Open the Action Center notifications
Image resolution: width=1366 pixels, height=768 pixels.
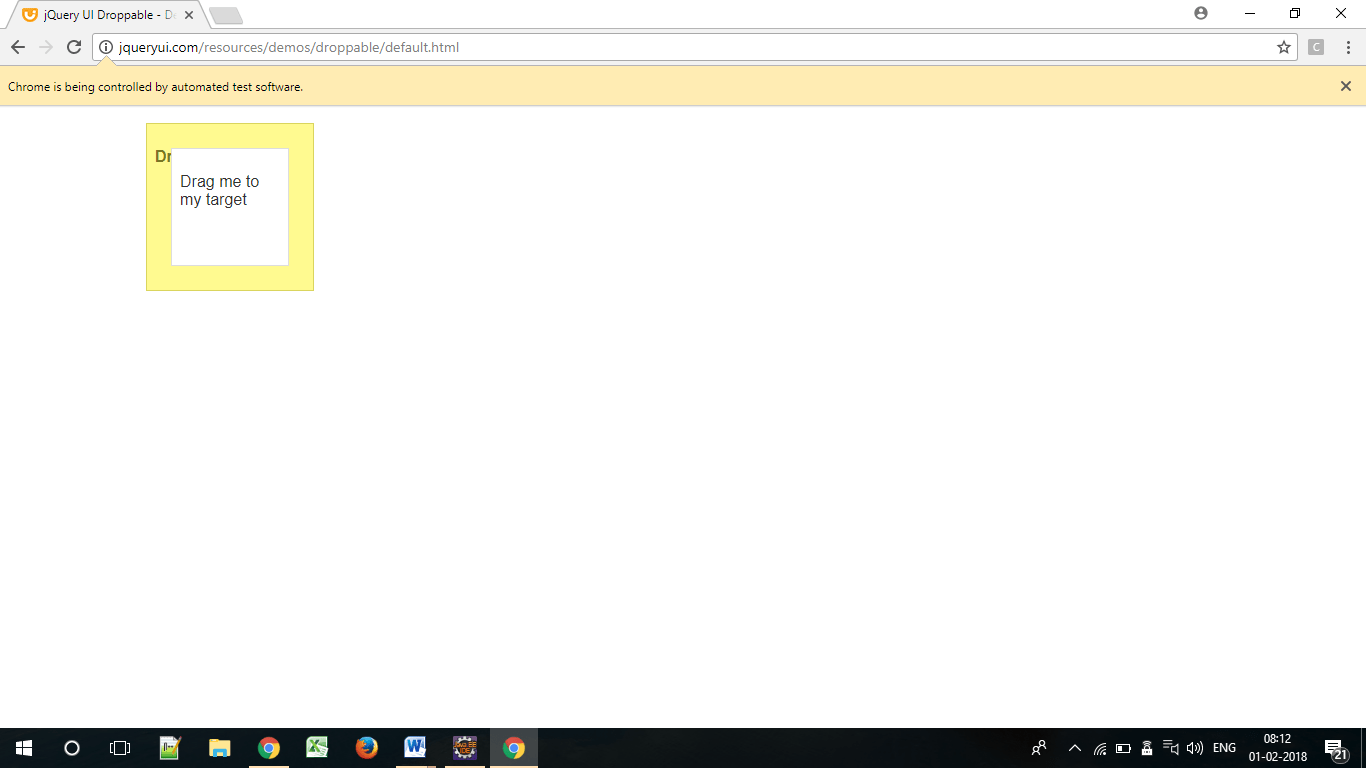[1334, 747]
